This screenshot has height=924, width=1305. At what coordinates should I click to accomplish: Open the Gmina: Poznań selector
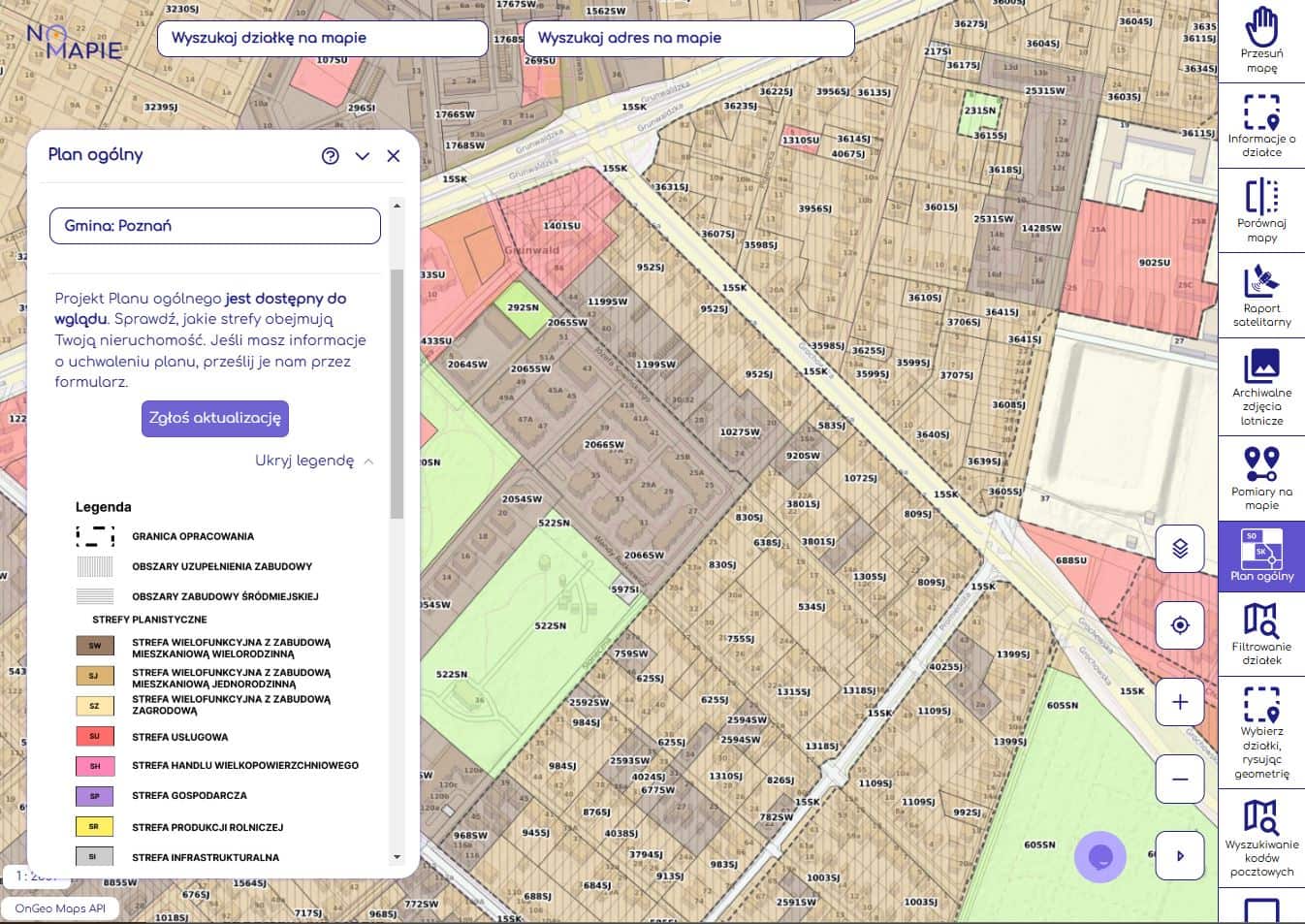point(214,226)
